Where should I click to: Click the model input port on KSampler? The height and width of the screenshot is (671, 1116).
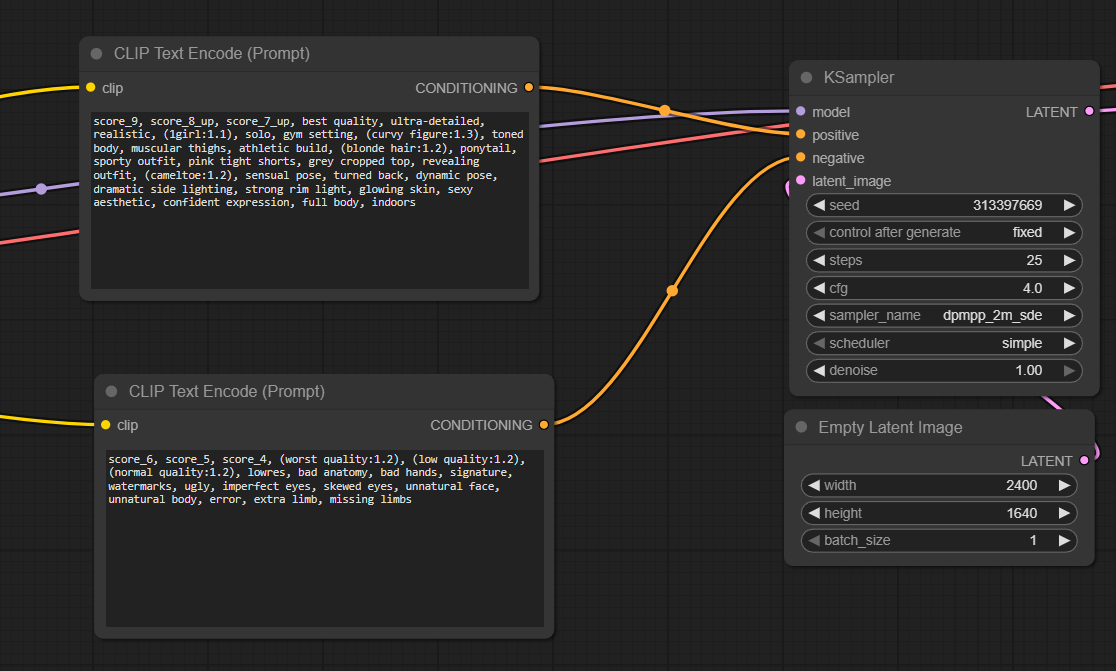801,112
